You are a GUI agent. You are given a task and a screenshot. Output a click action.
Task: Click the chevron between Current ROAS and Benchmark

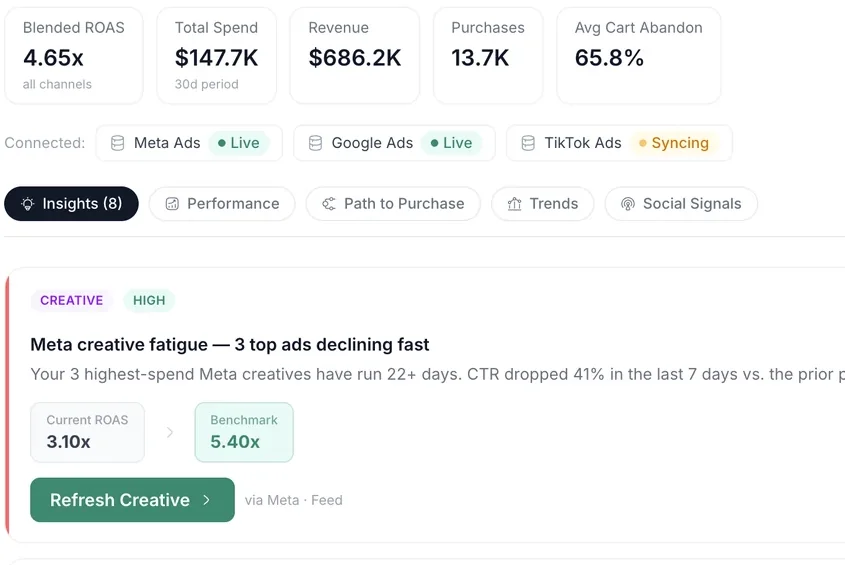pos(170,432)
